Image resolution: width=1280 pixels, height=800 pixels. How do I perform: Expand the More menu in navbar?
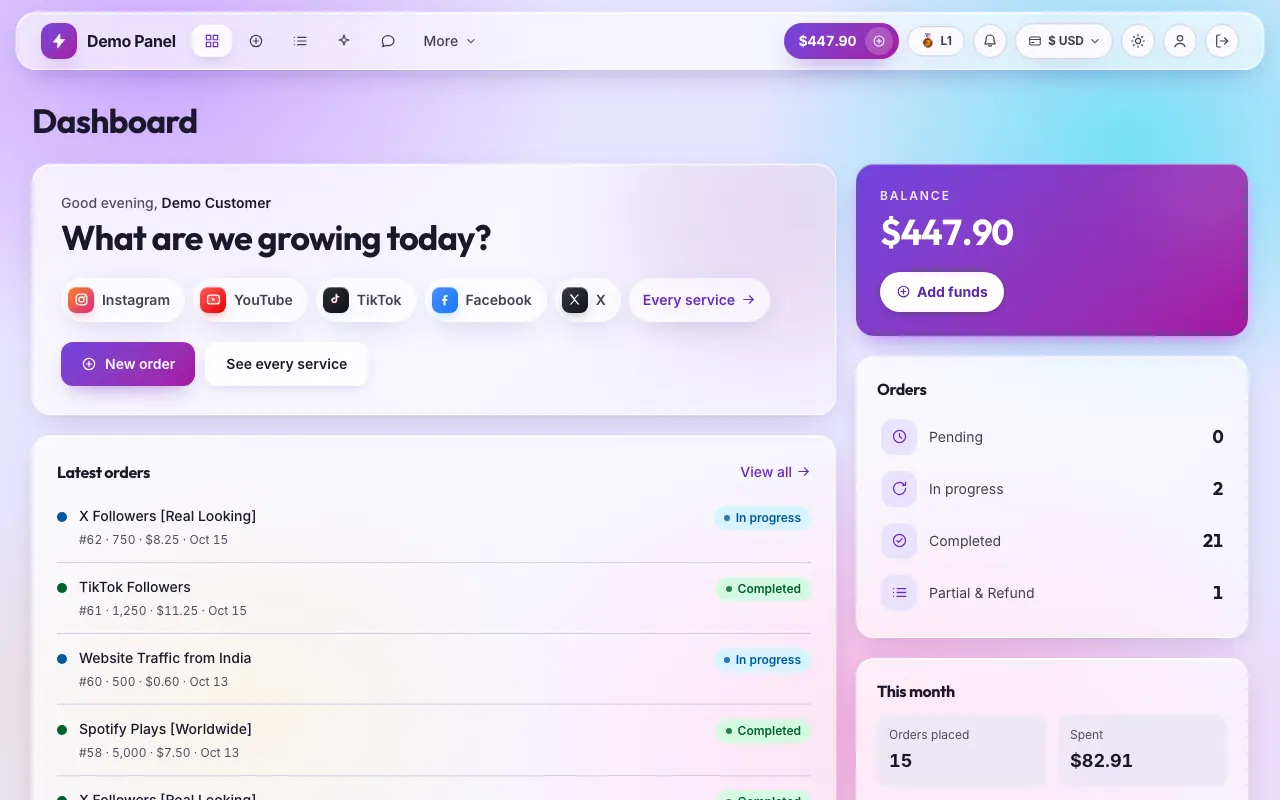point(449,41)
